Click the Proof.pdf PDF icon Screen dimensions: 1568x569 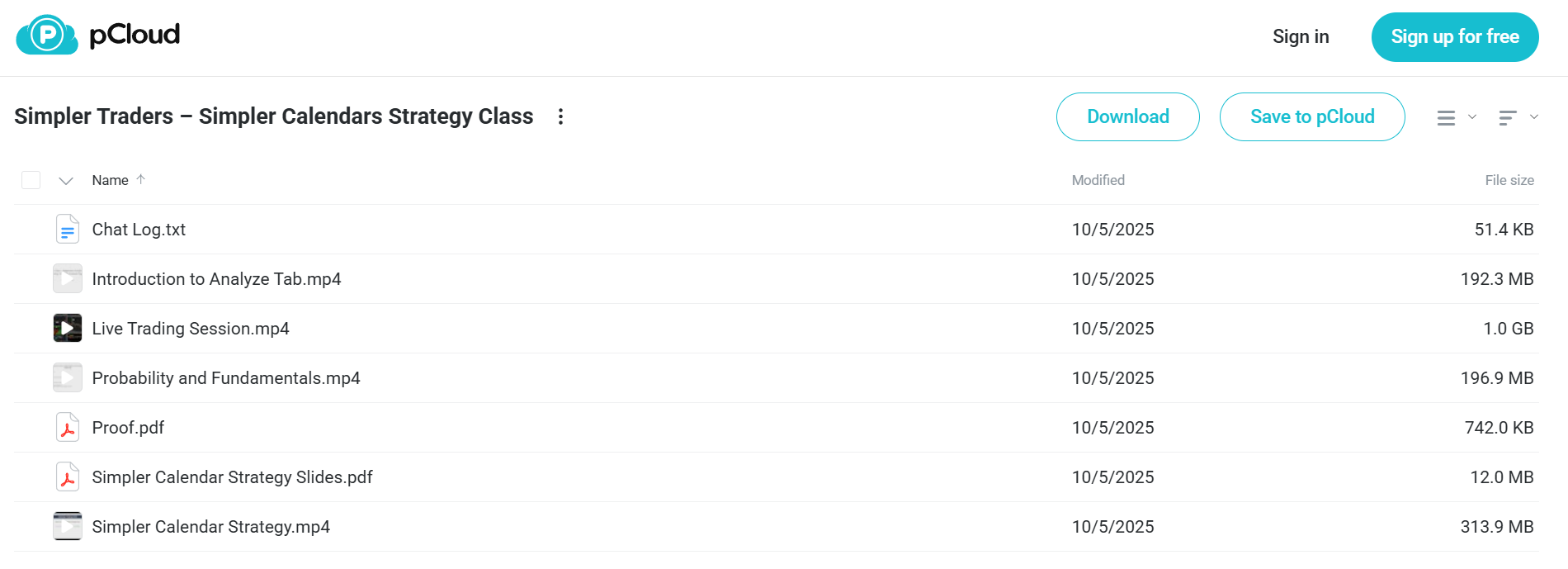click(x=68, y=428)
